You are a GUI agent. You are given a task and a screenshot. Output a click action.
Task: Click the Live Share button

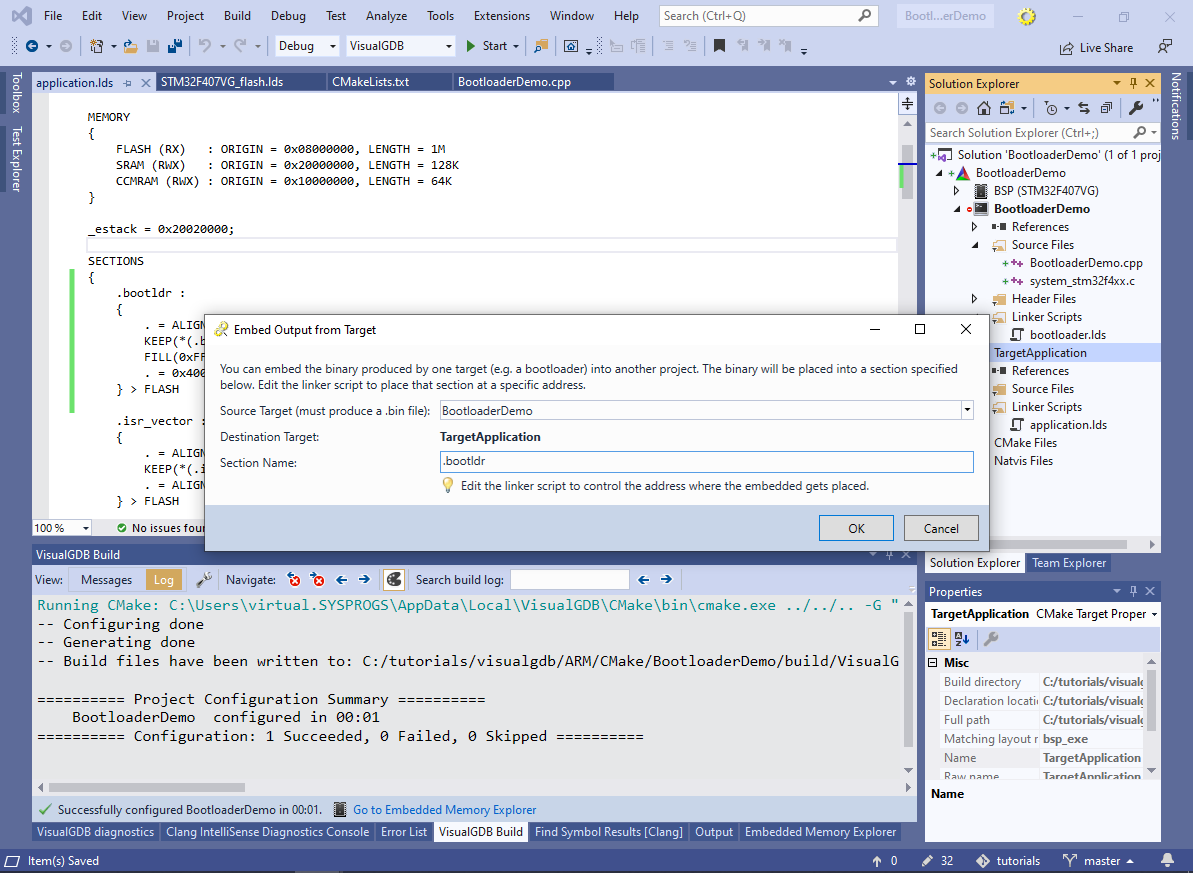tap(1096, 48)
